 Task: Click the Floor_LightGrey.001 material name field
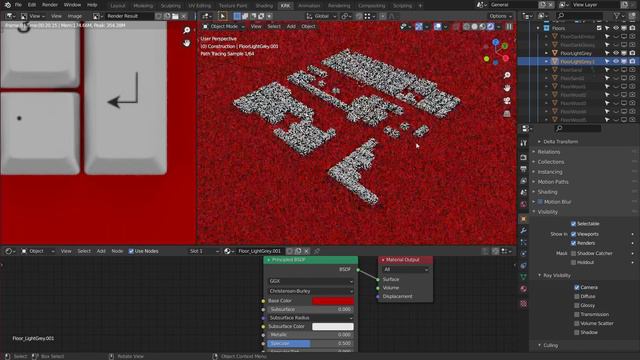coord(260,251)
